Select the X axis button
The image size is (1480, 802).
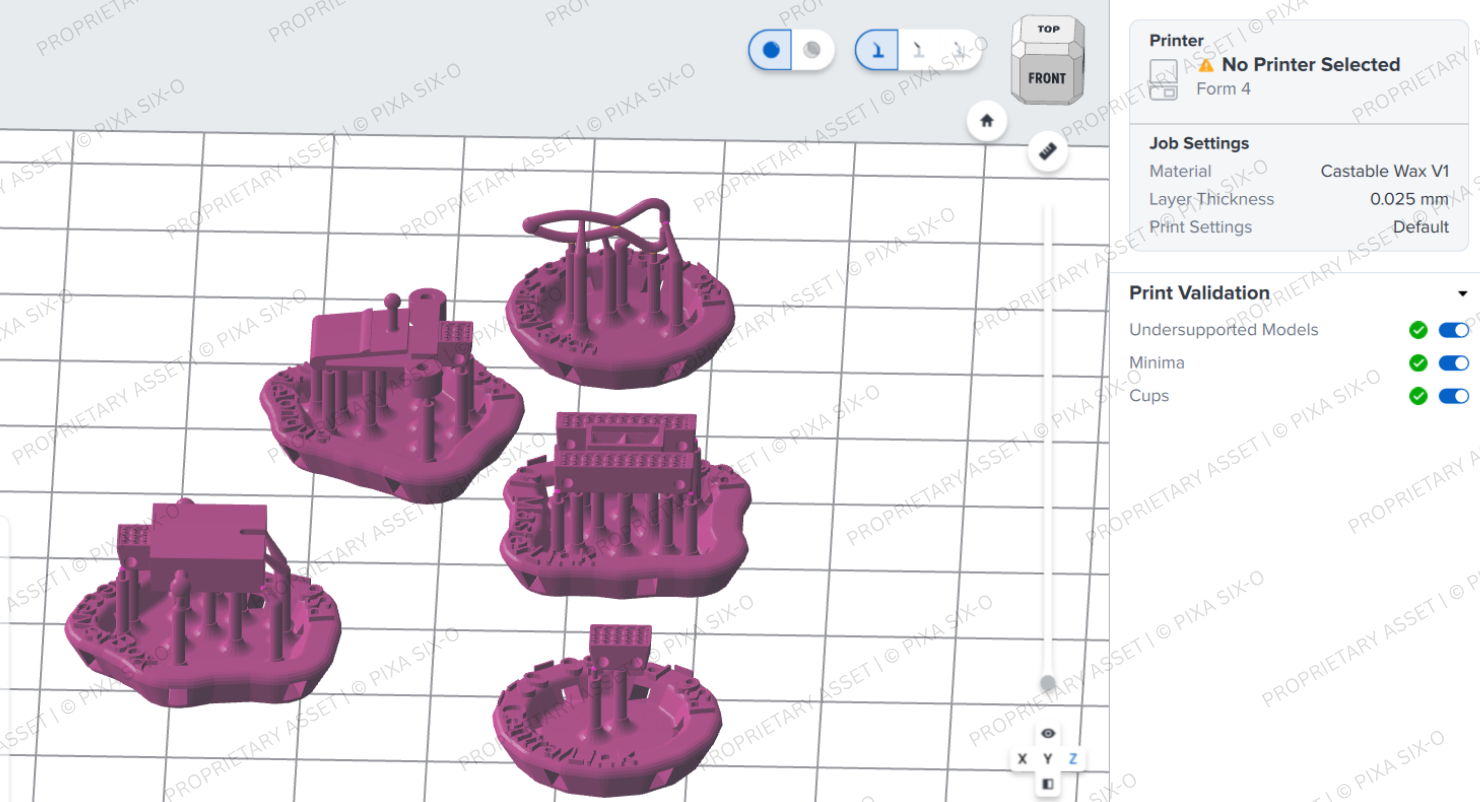coord(1022,759)
